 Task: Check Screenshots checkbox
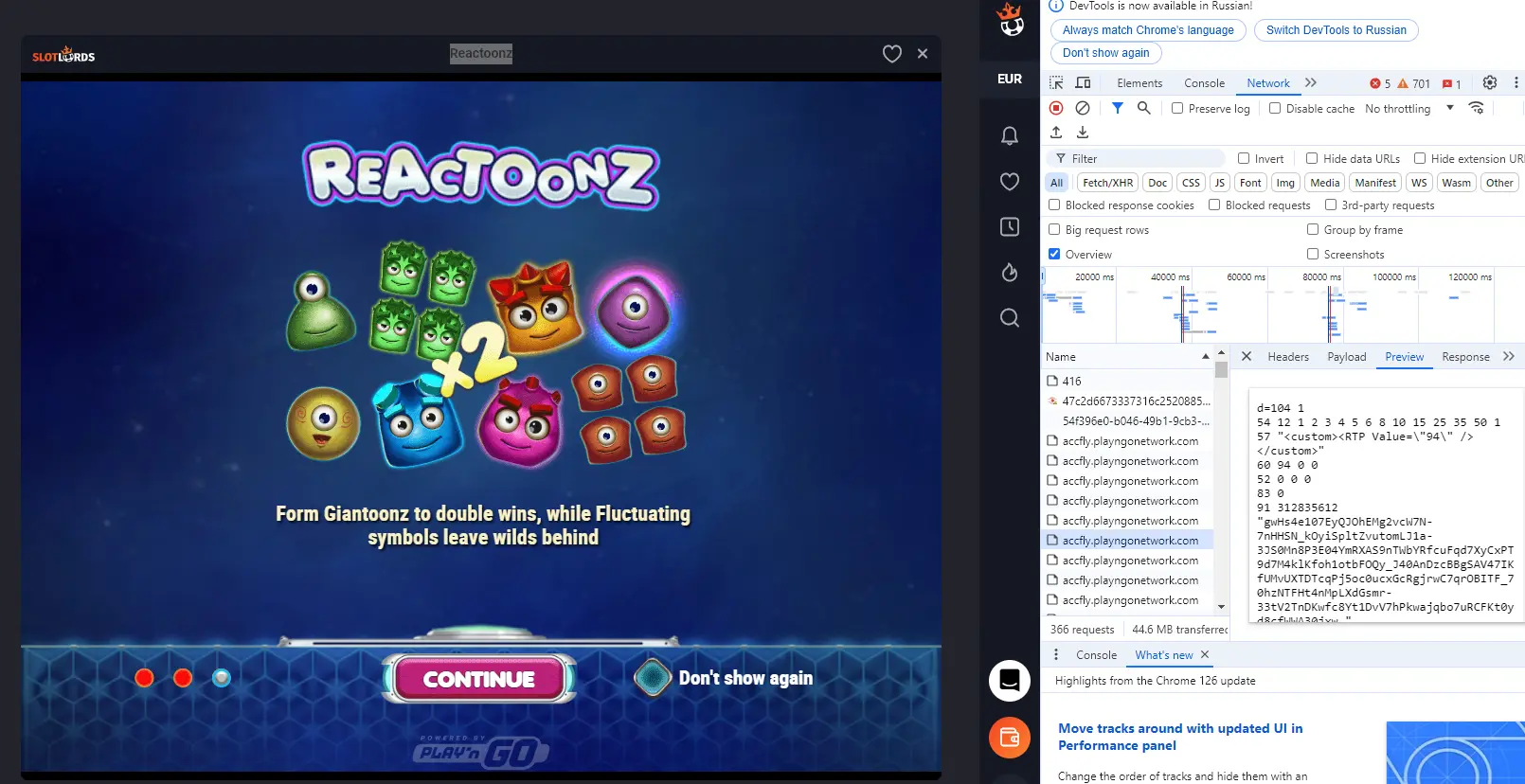pos(1313,254)
